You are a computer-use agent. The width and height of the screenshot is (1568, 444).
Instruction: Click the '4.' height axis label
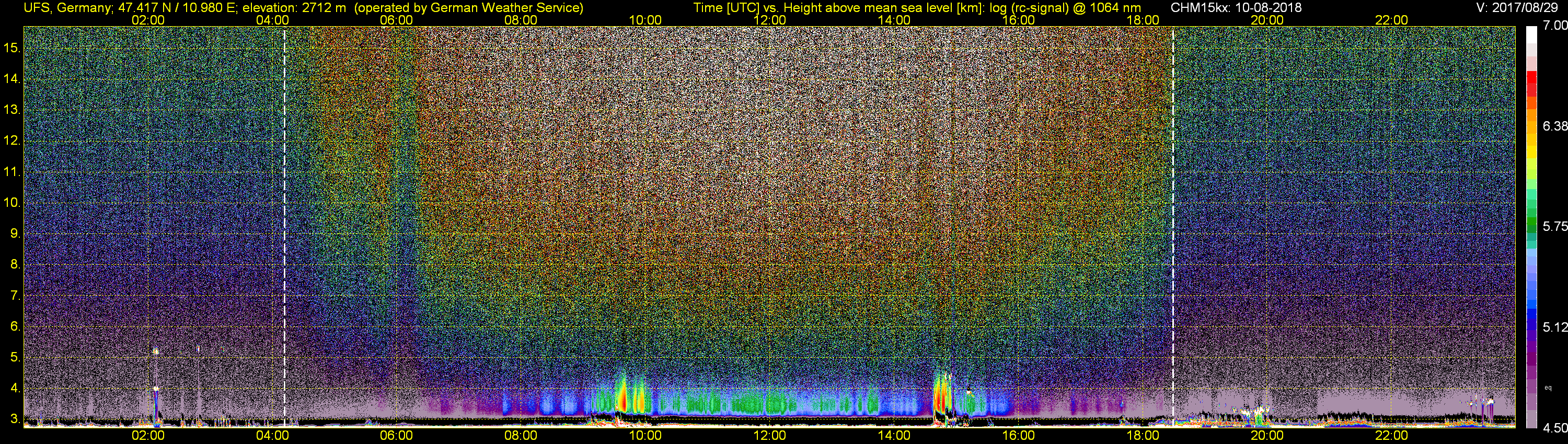(x=15, y=388)
